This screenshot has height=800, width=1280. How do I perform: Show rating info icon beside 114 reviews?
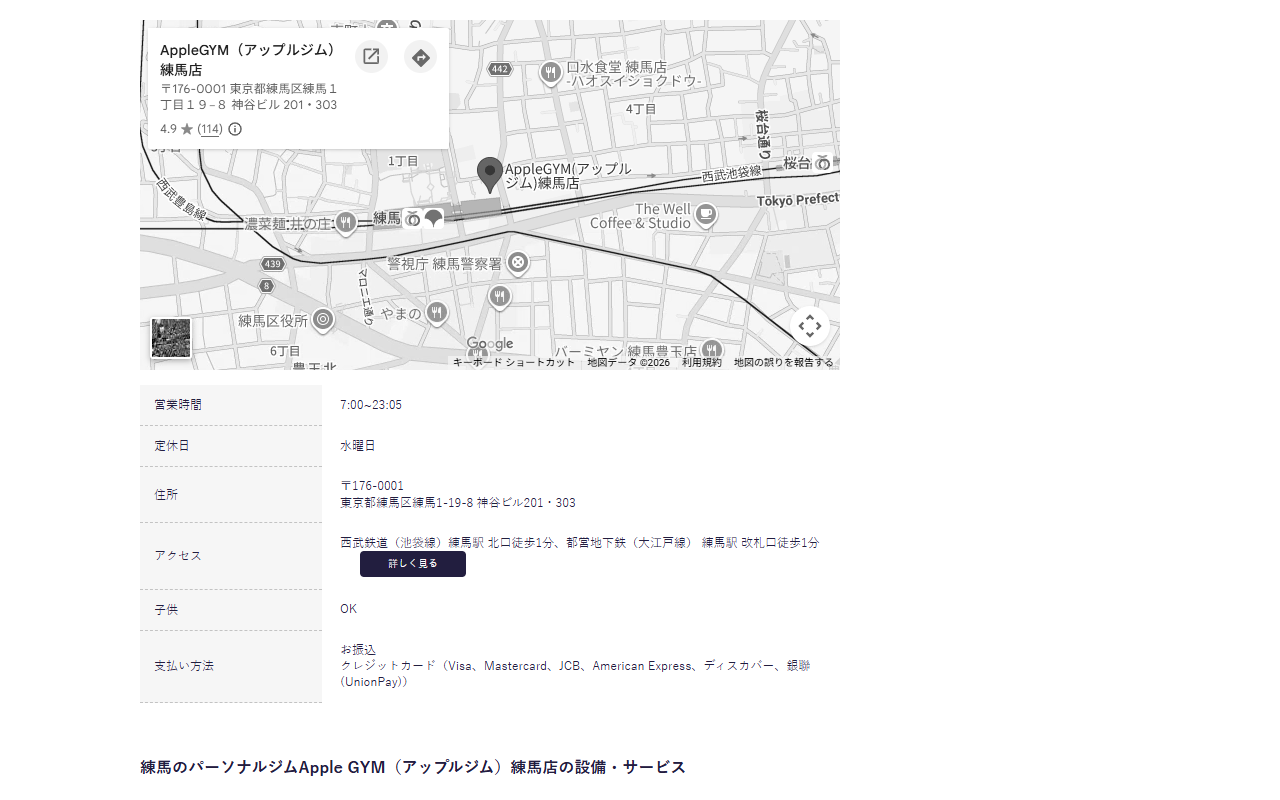pos(235,129)
